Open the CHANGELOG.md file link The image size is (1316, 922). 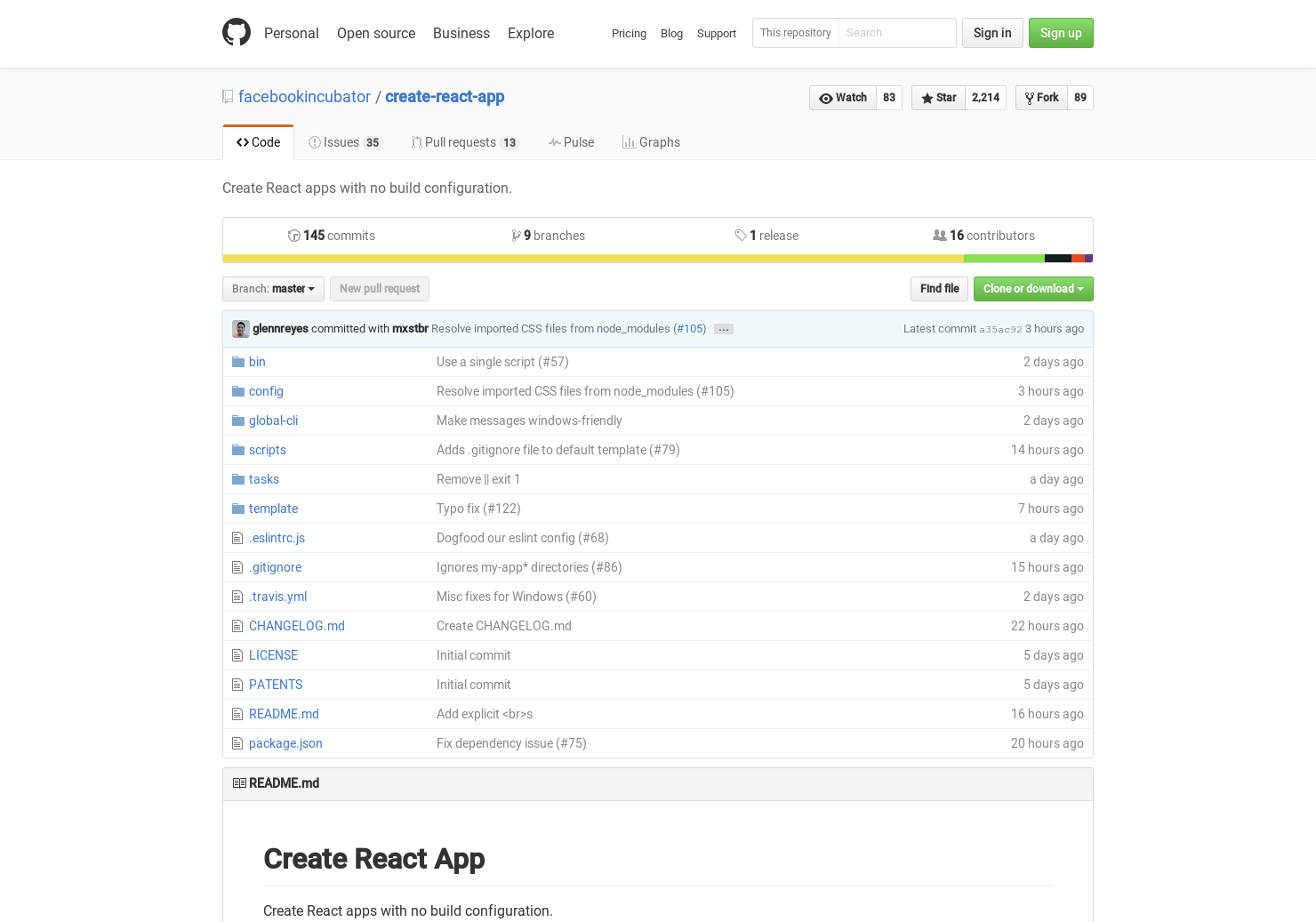[x=296, y=625]
